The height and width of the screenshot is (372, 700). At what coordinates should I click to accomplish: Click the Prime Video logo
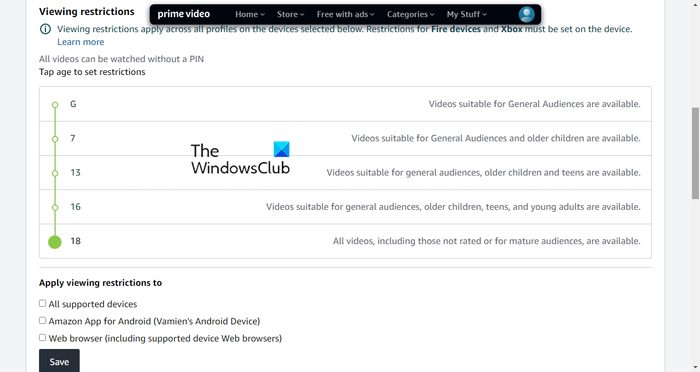click(x=183, y=14)
